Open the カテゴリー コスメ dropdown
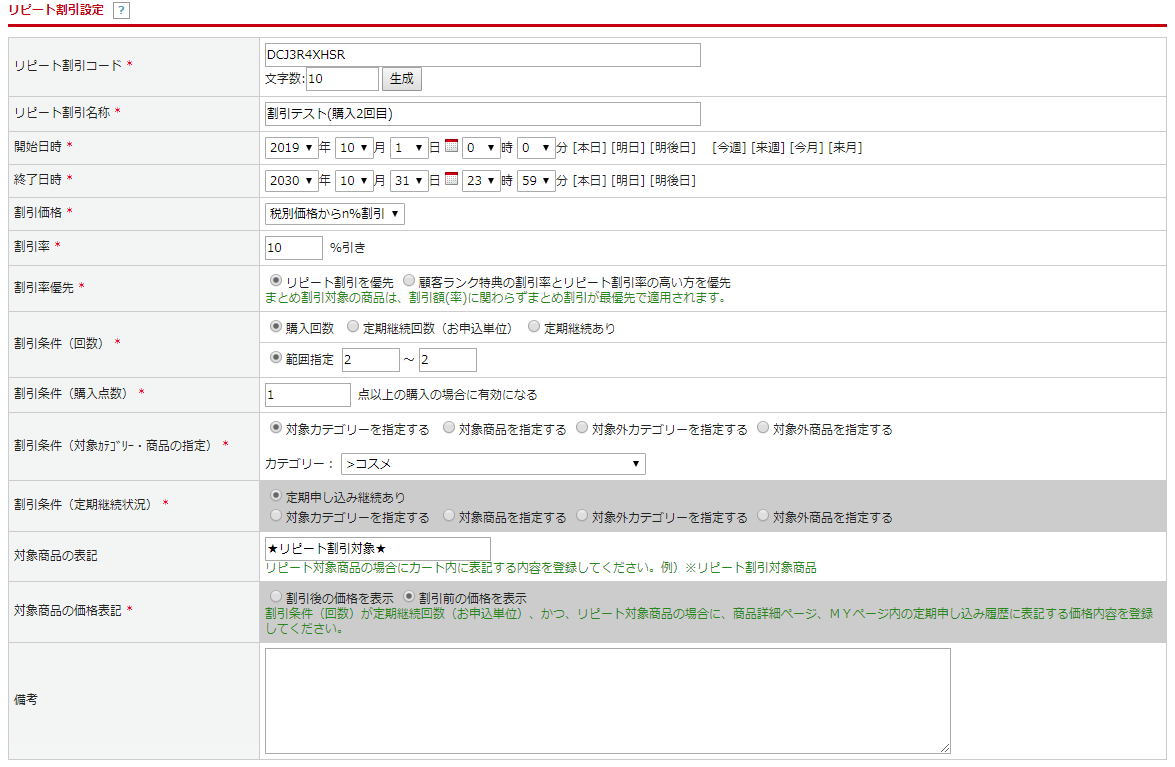The width and height of the screenshot is (1175, 767). click(492, 464)
